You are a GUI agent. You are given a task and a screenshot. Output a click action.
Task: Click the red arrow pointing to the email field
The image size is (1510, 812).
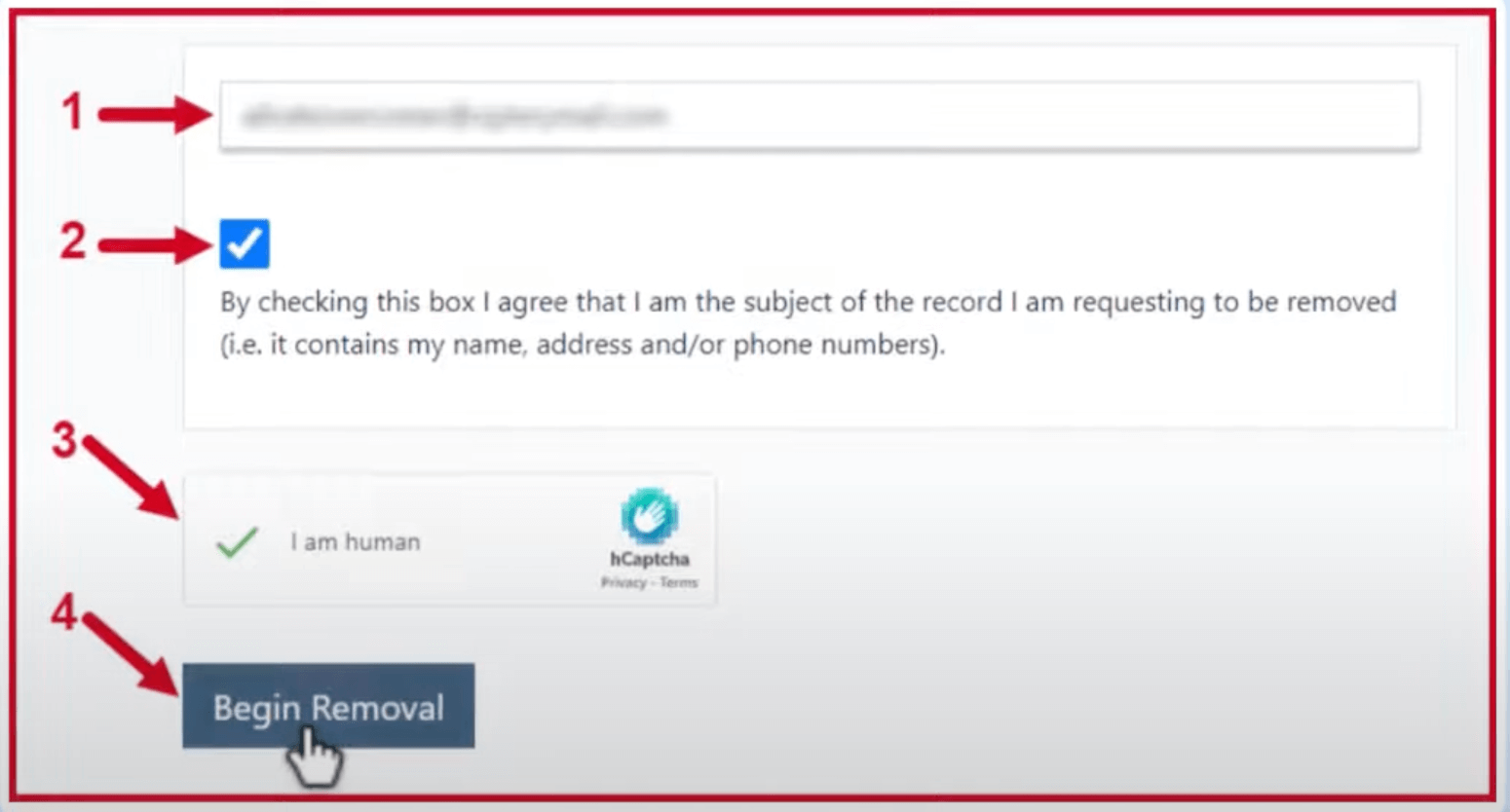click(x=156, y=115)
